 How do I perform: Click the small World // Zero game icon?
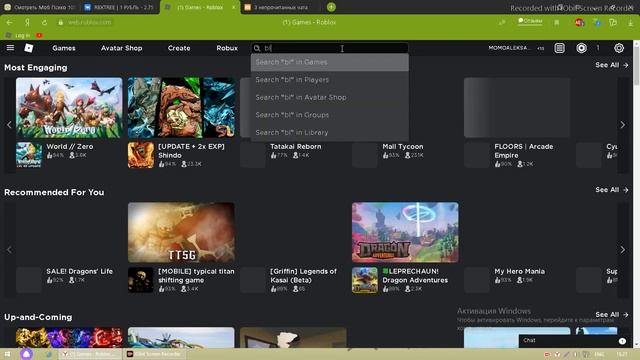pyautogui.click(x=29, y=155)
